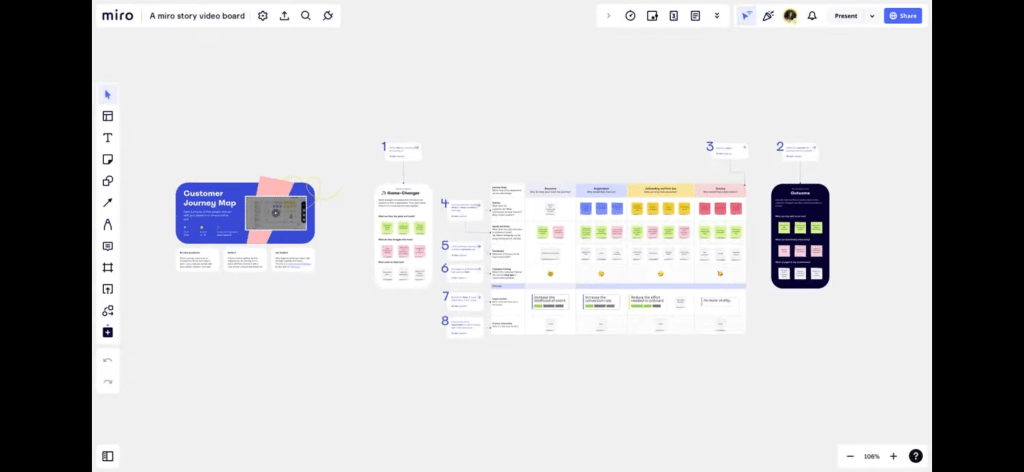
Task: Start the timer tool
Action: (x=630, y=16)
